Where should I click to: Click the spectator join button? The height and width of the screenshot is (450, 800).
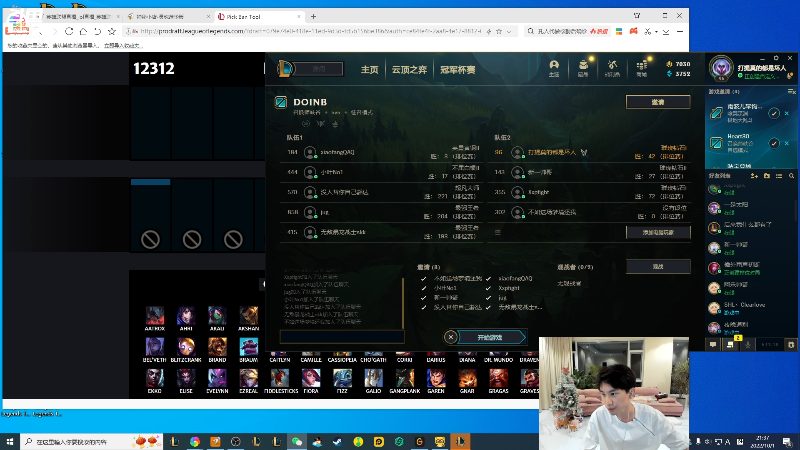pyautogui.click(x=658, y=266)
